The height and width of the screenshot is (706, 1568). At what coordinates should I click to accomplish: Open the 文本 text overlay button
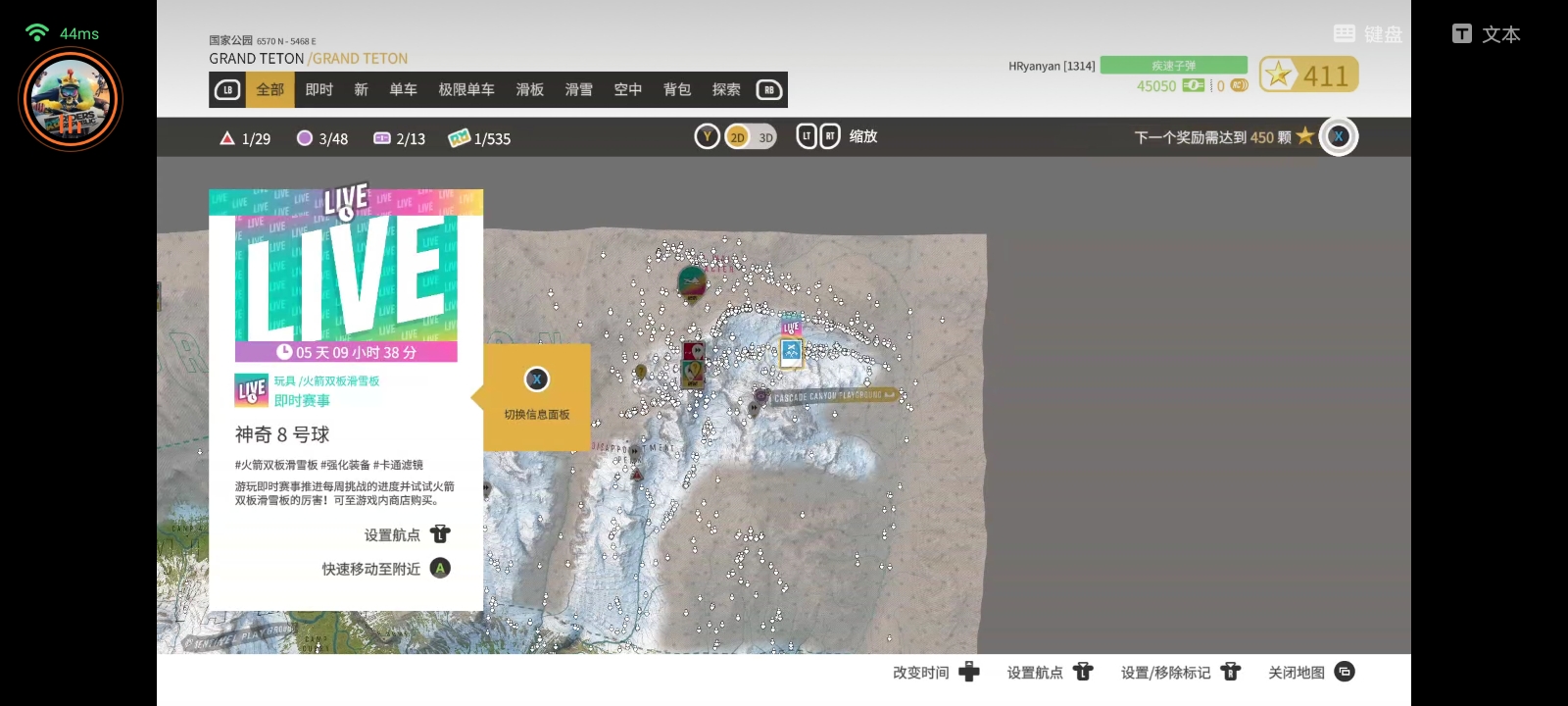[x=1487, y=34]
